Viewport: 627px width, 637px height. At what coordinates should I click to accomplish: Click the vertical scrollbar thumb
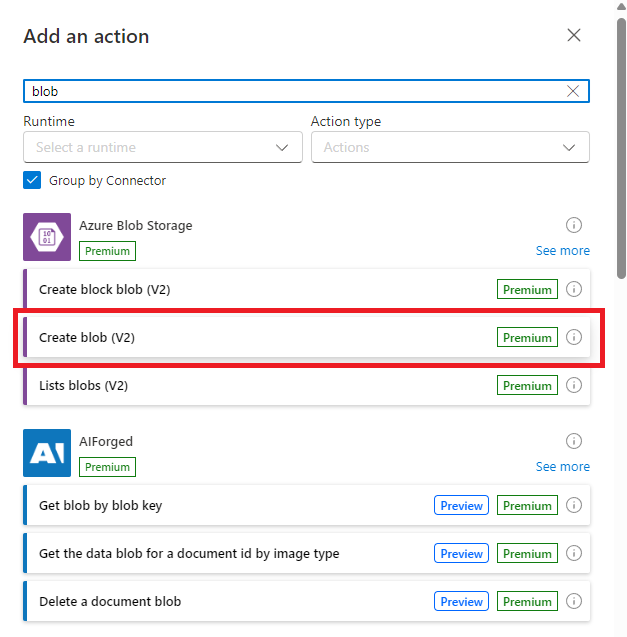(621, 148)
